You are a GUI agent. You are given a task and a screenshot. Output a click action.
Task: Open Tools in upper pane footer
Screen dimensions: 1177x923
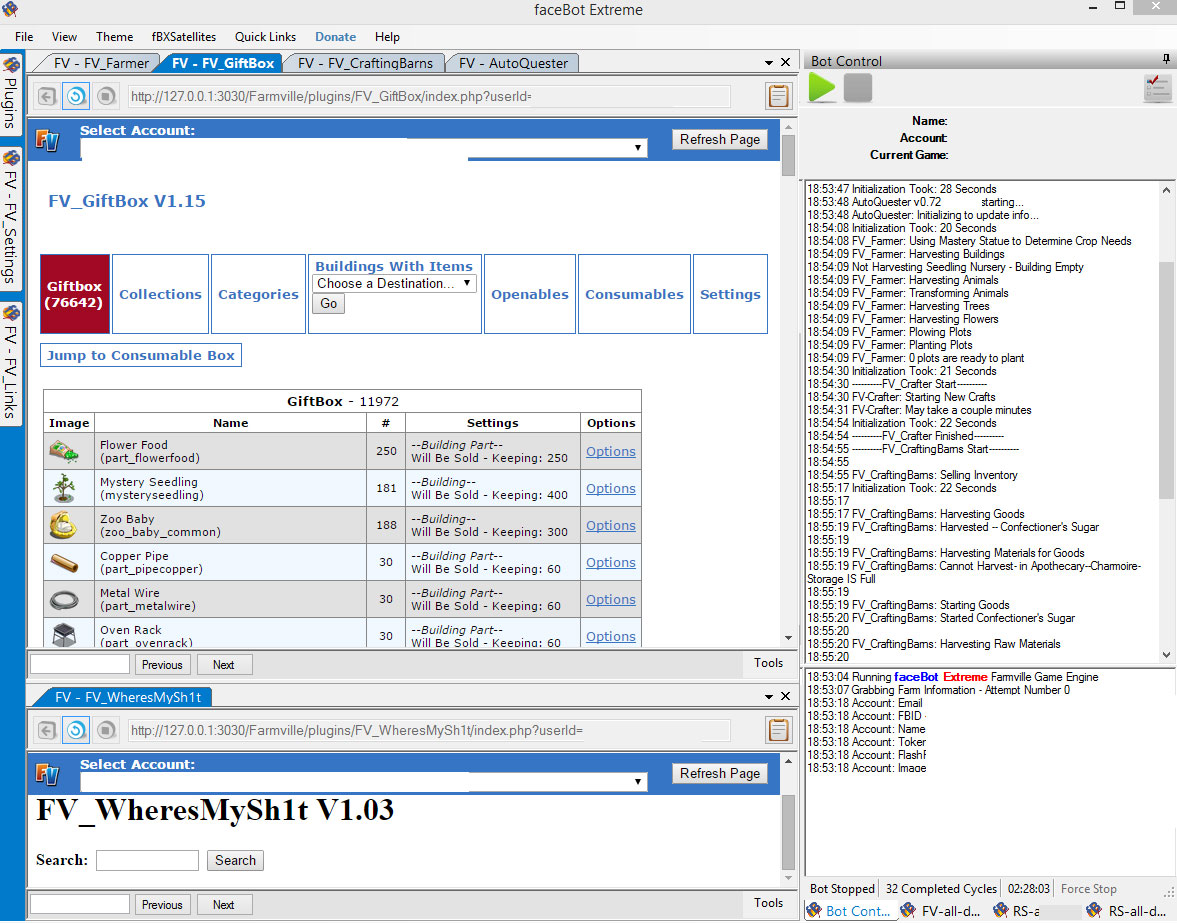tap(768, 663)
